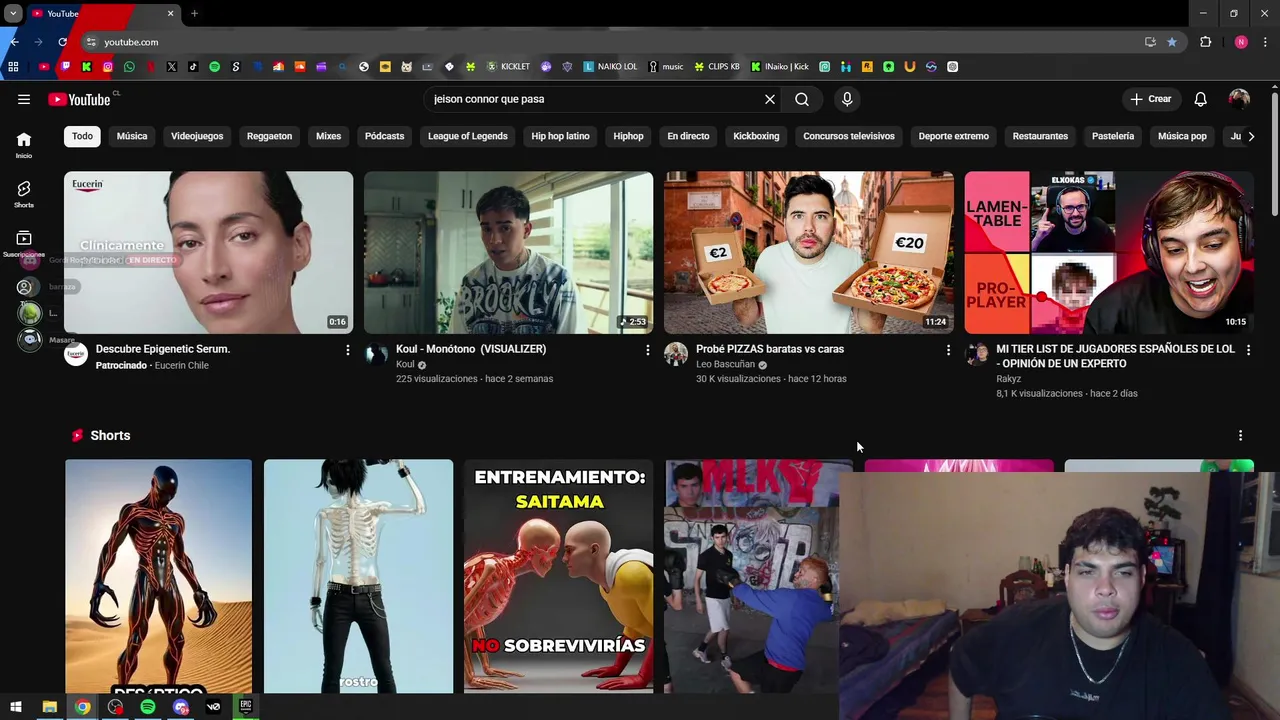Screen dimensions: 1280x720
Task: Open File Explorer from the taskbar
Action: pyautogui.click(x=49, y=707)
